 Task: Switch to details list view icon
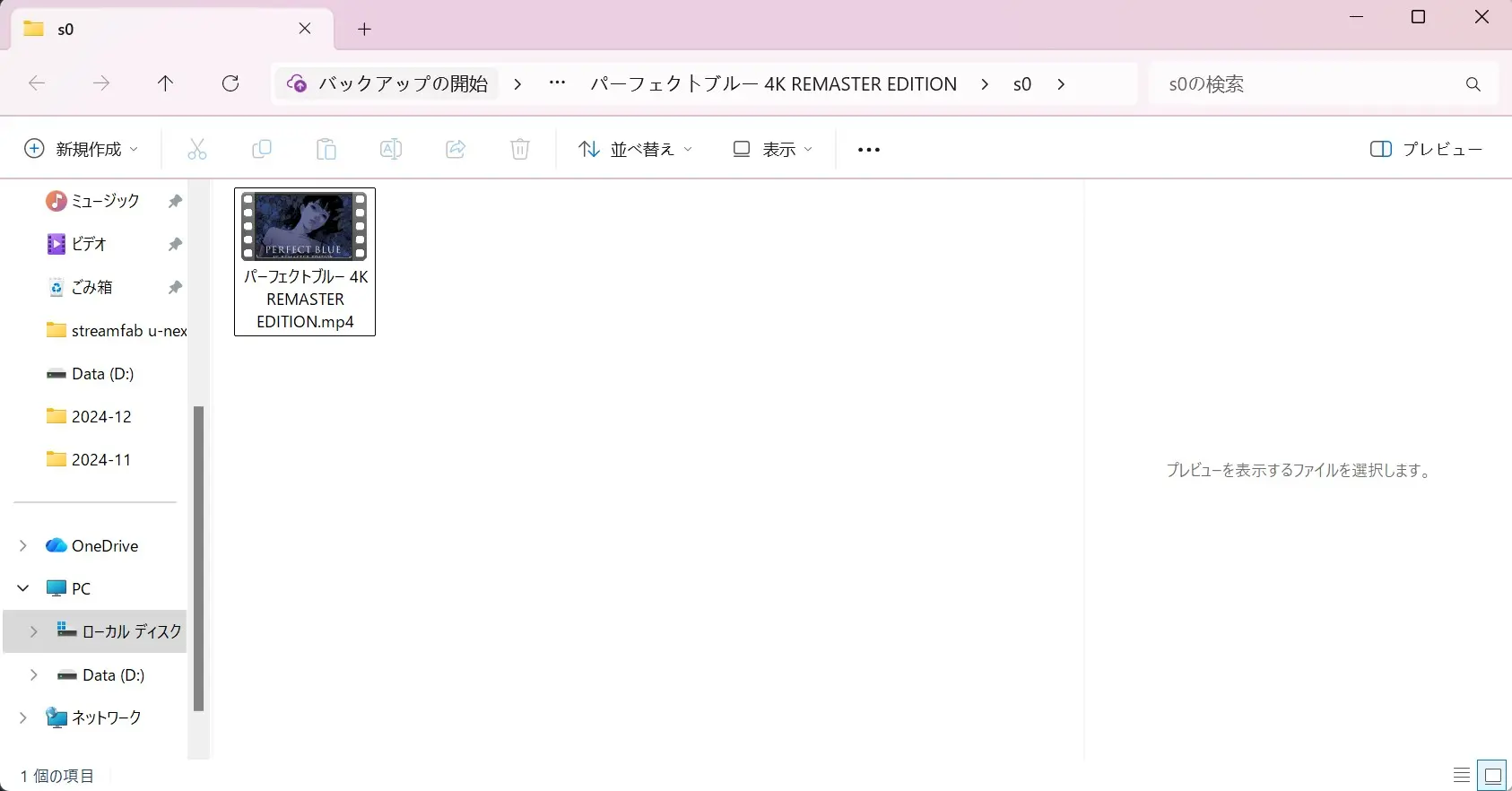click(1462, 775)
